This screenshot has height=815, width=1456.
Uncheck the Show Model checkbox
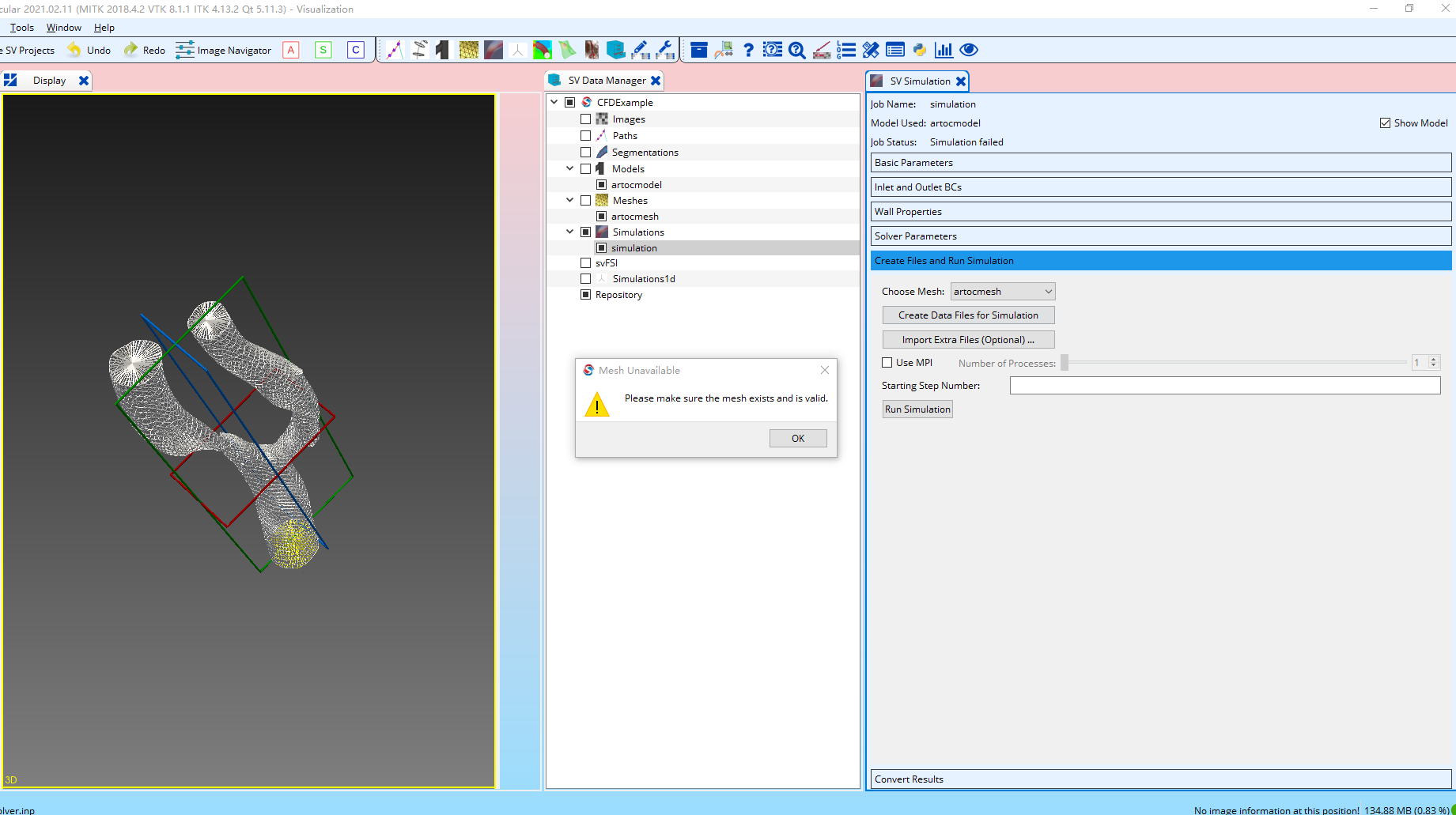tap(1385, 123)
